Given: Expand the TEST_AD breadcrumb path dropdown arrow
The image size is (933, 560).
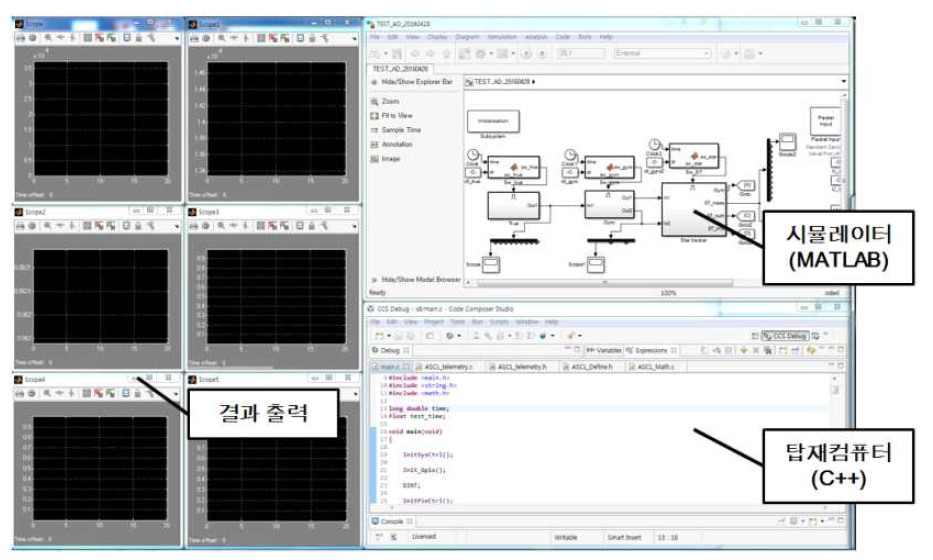Looking at the screenshot, I should (844, 82).
